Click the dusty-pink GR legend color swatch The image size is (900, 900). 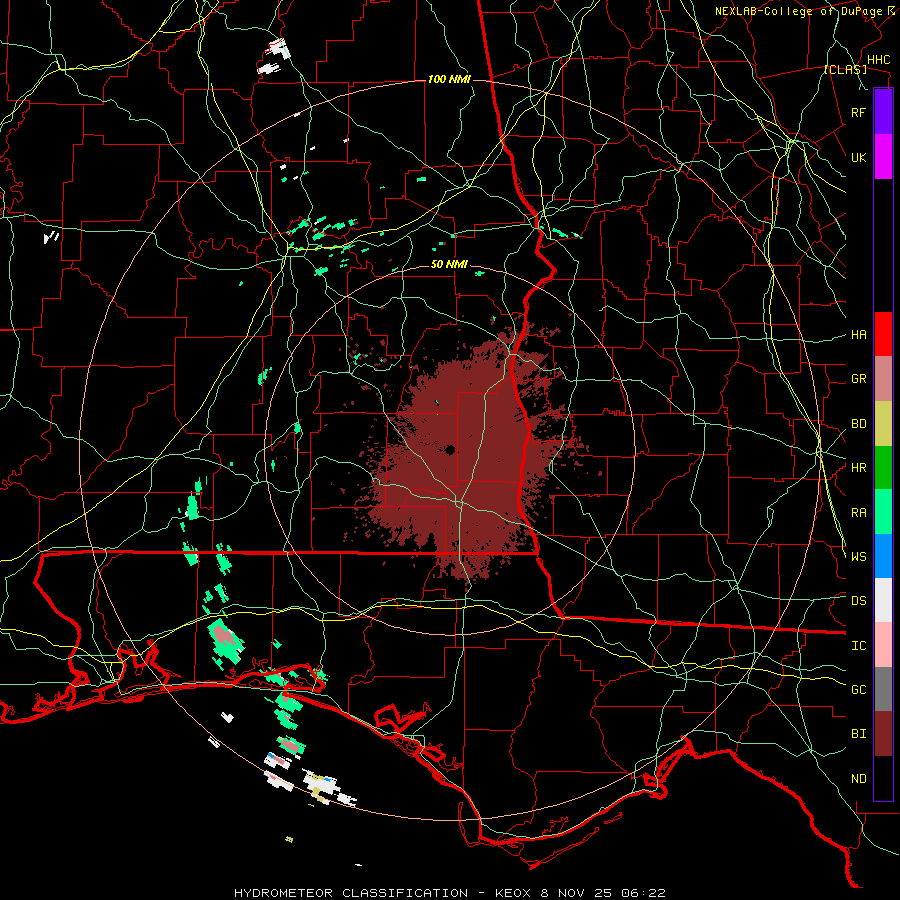coord(883,379)
